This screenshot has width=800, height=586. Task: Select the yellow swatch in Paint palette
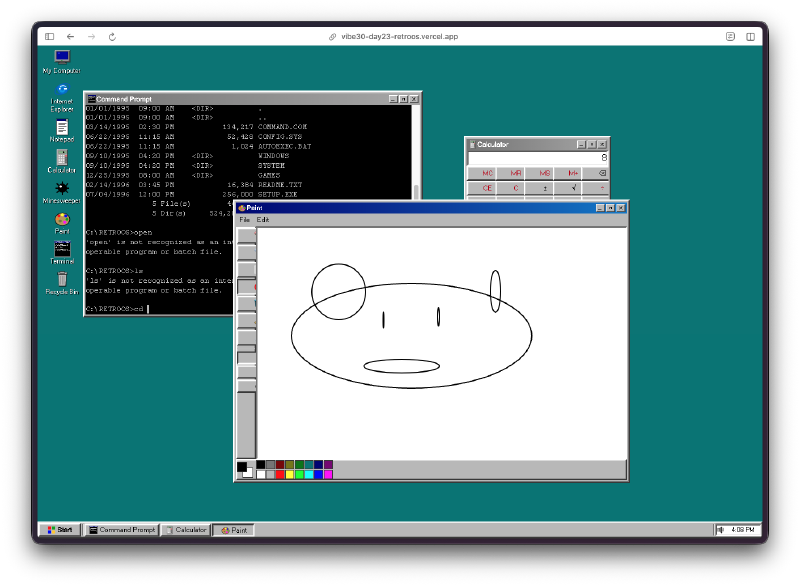pos(290,474)
